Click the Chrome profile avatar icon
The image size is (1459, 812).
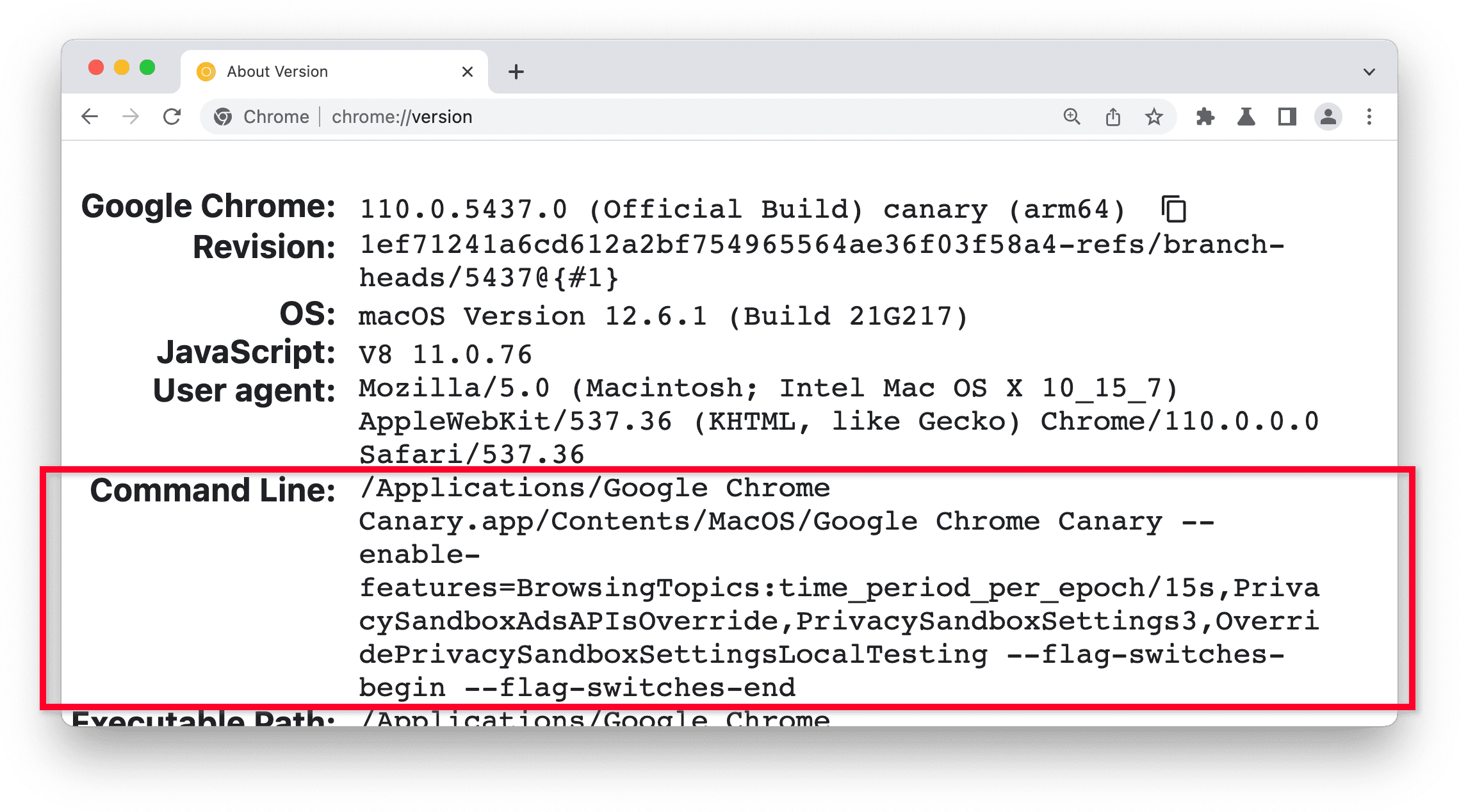tap(1326, 117)
